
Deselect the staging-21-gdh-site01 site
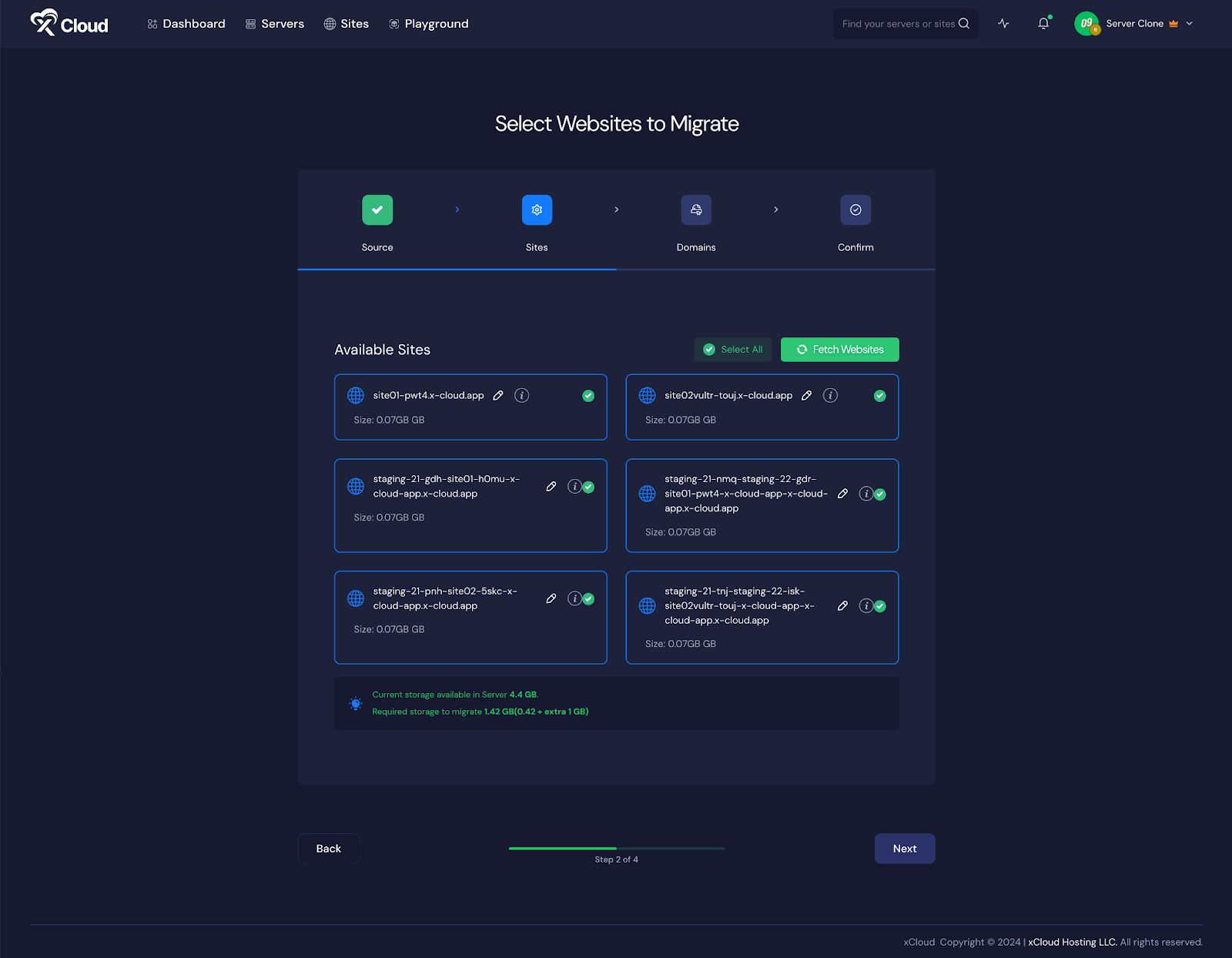(x=589, y=487)
